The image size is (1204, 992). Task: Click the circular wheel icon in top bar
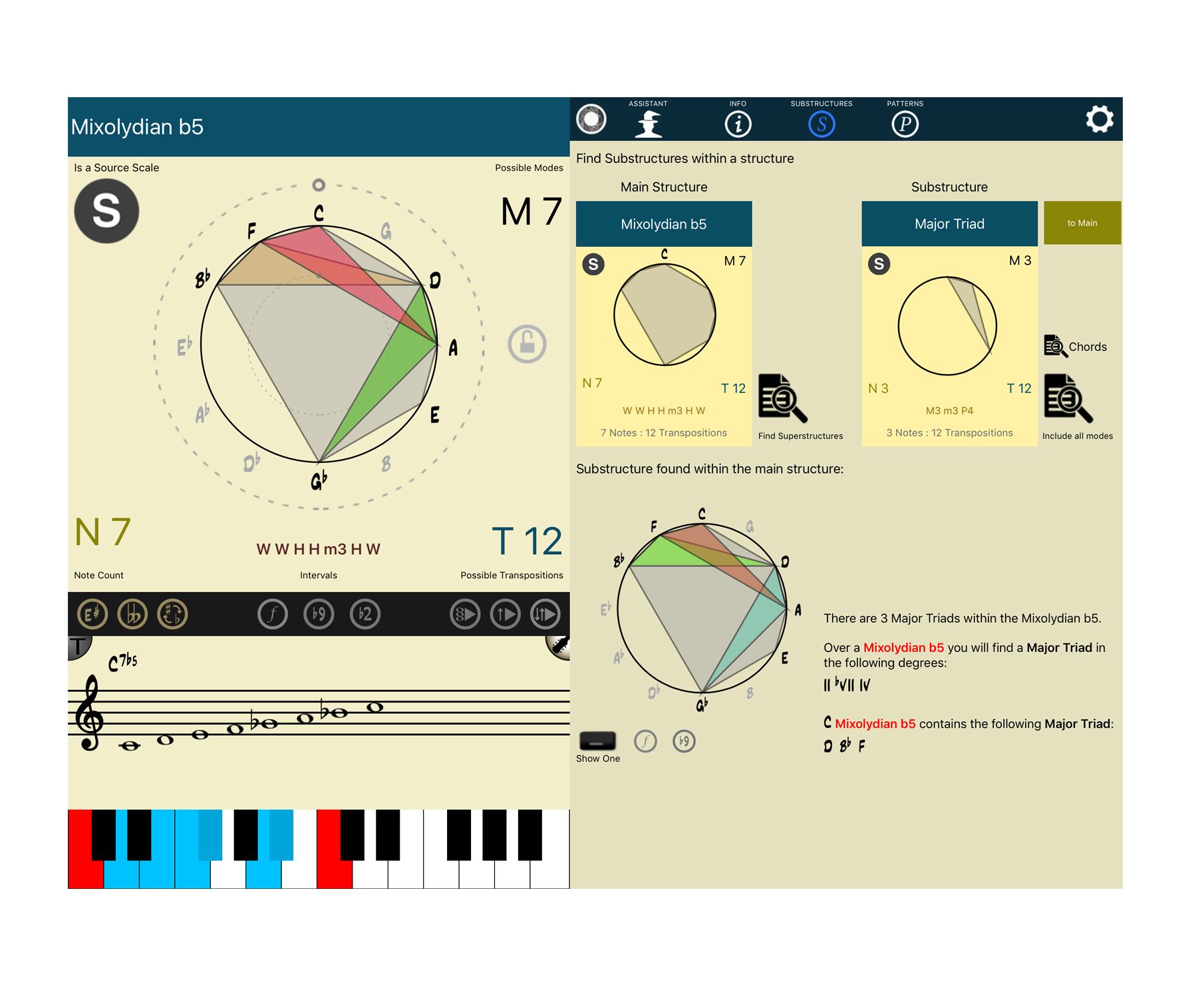click(591, 119)
